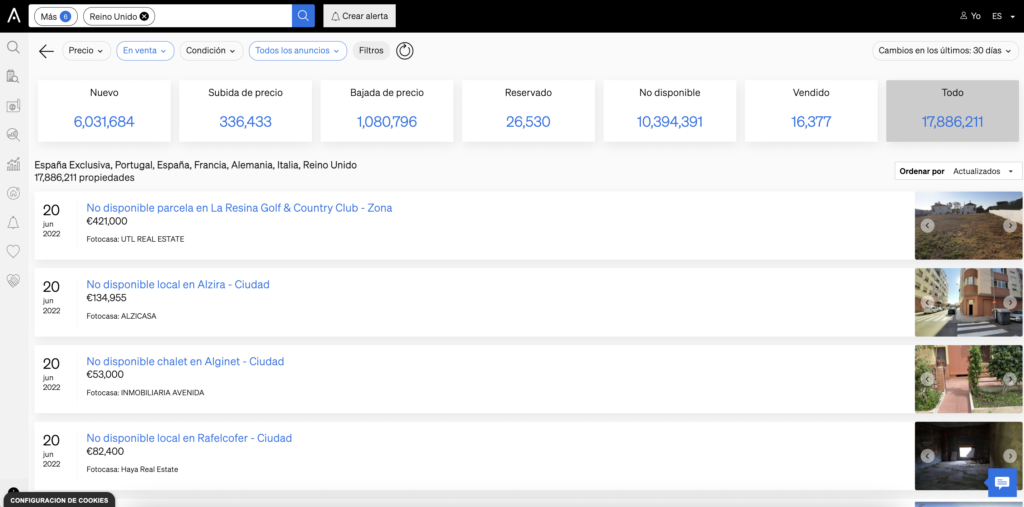Click Fotocasa: UTL REAL ESTATE text
Screen dimensions: 1024x507
coord(135,239)
